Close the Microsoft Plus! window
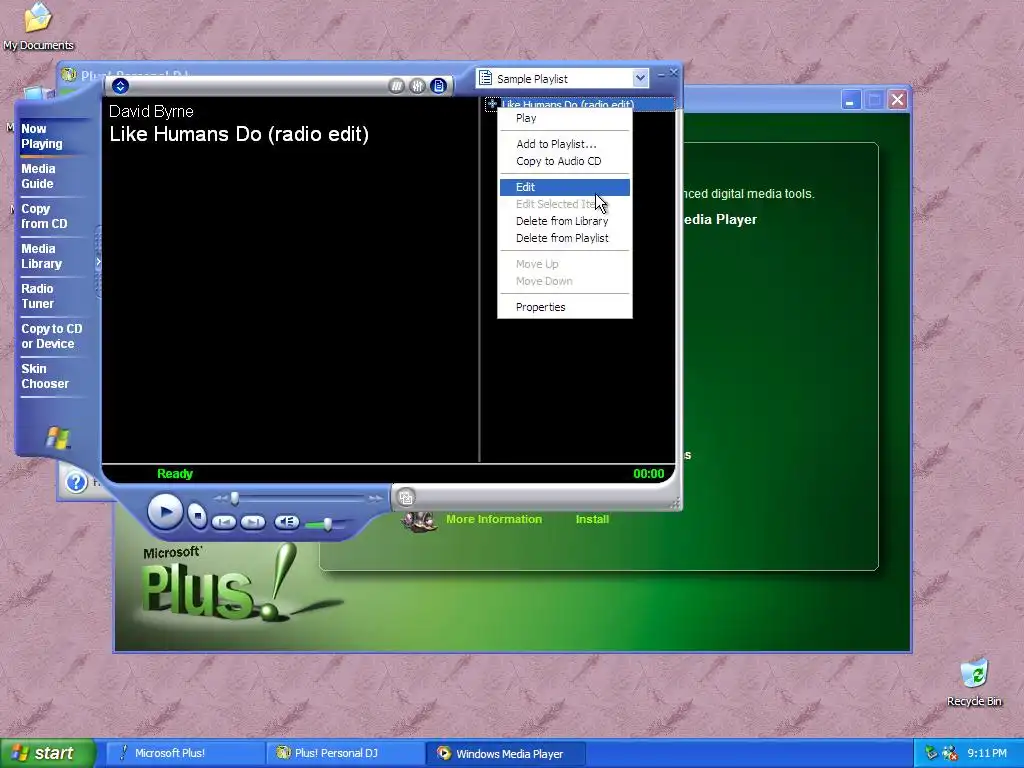The height and width of the screenshot is (768, 1024). 898,100
